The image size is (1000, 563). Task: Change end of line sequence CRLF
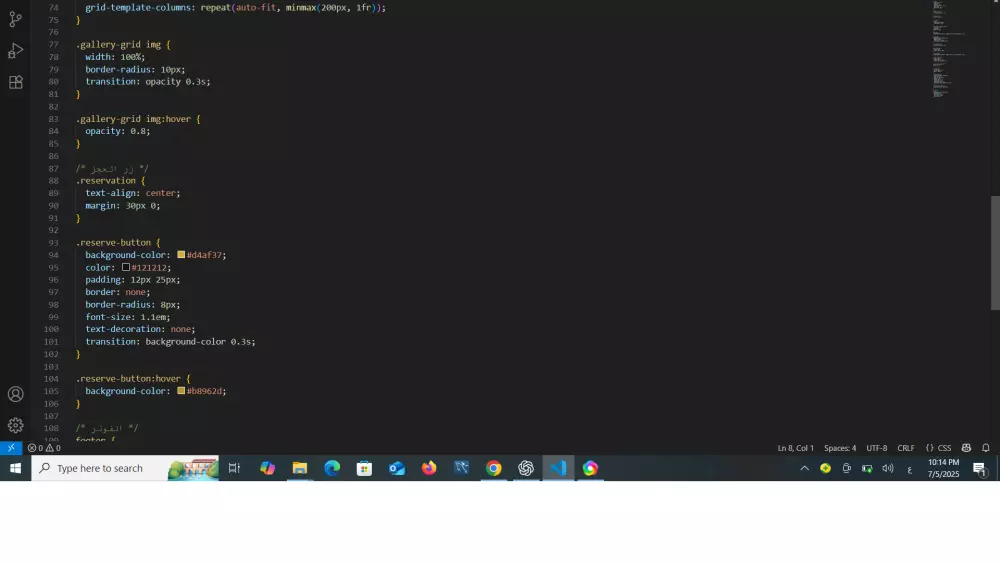[906, 448]
